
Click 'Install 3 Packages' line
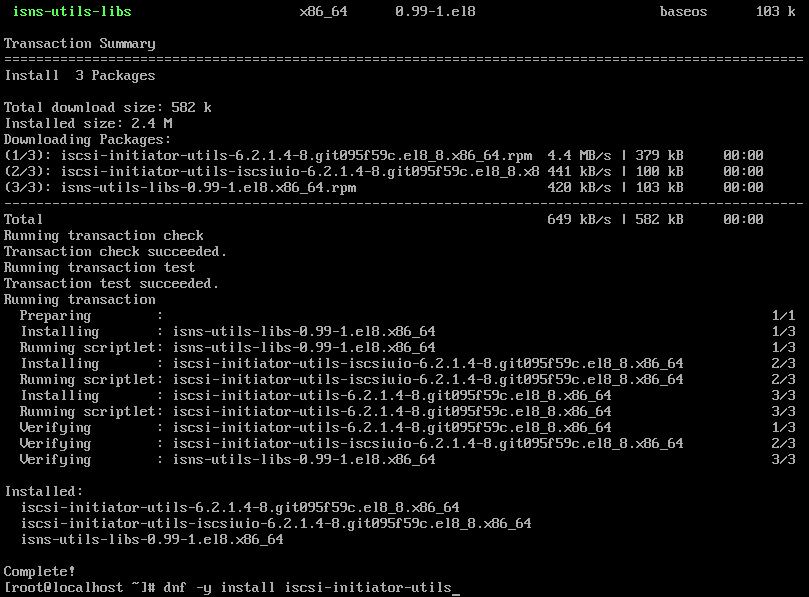point(79,76)
